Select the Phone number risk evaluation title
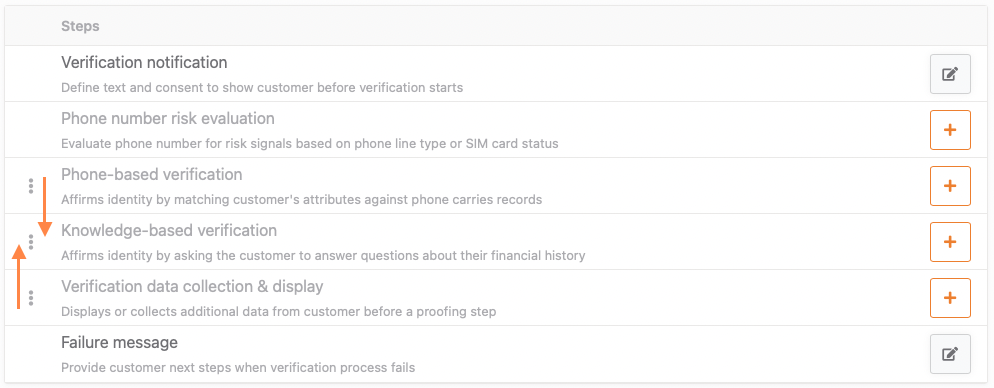The image size is (994, 388). (167, 119)
